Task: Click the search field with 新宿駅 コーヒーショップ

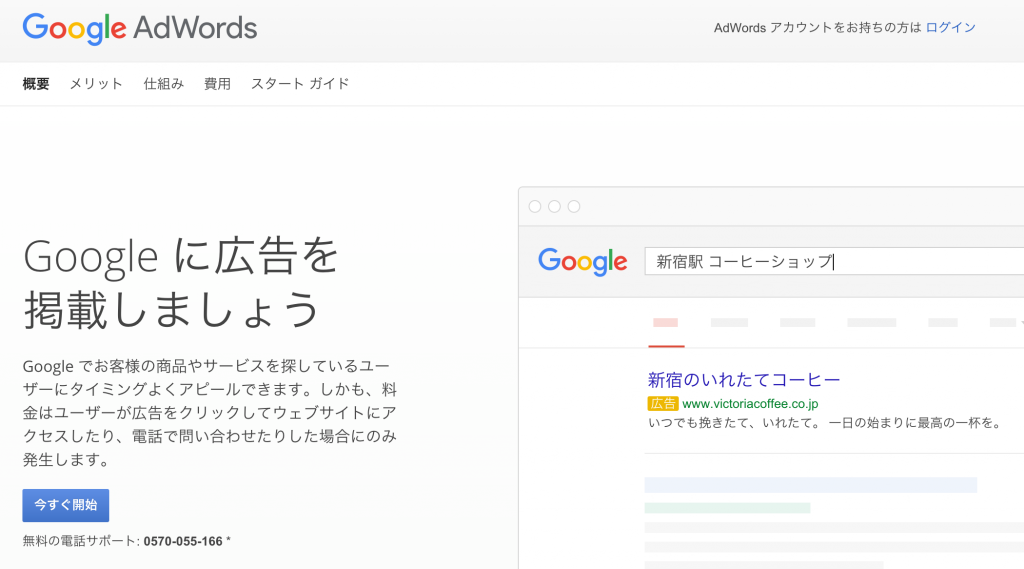Action: (834, 261)
